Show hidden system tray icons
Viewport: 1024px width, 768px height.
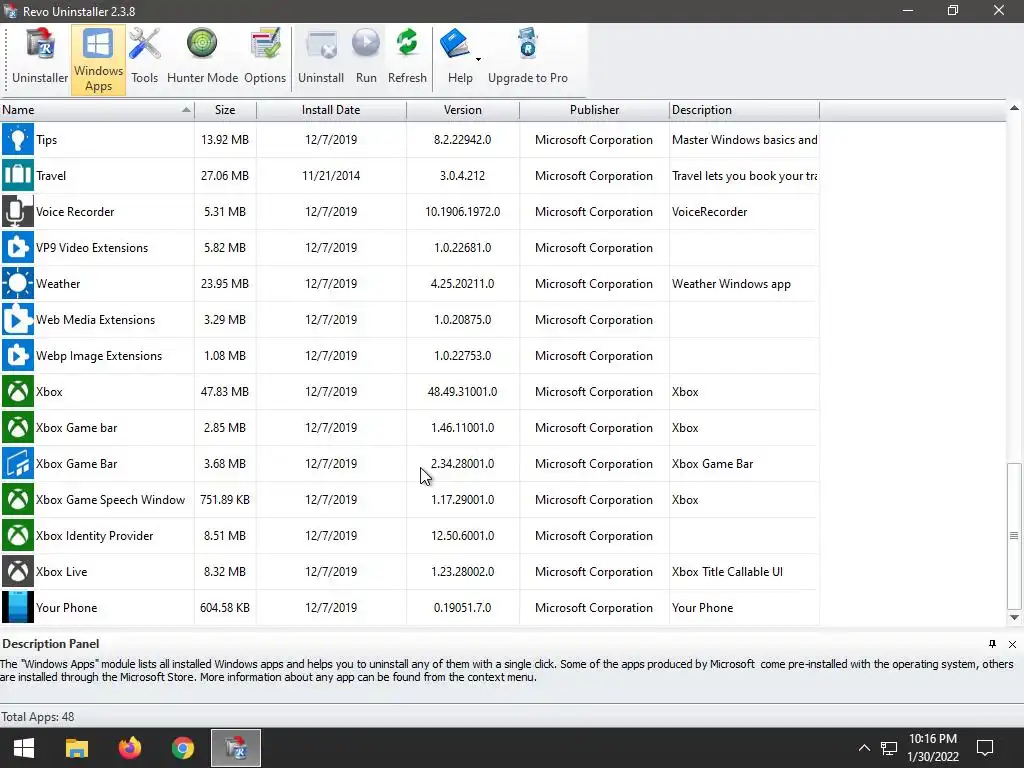[864, 748]
